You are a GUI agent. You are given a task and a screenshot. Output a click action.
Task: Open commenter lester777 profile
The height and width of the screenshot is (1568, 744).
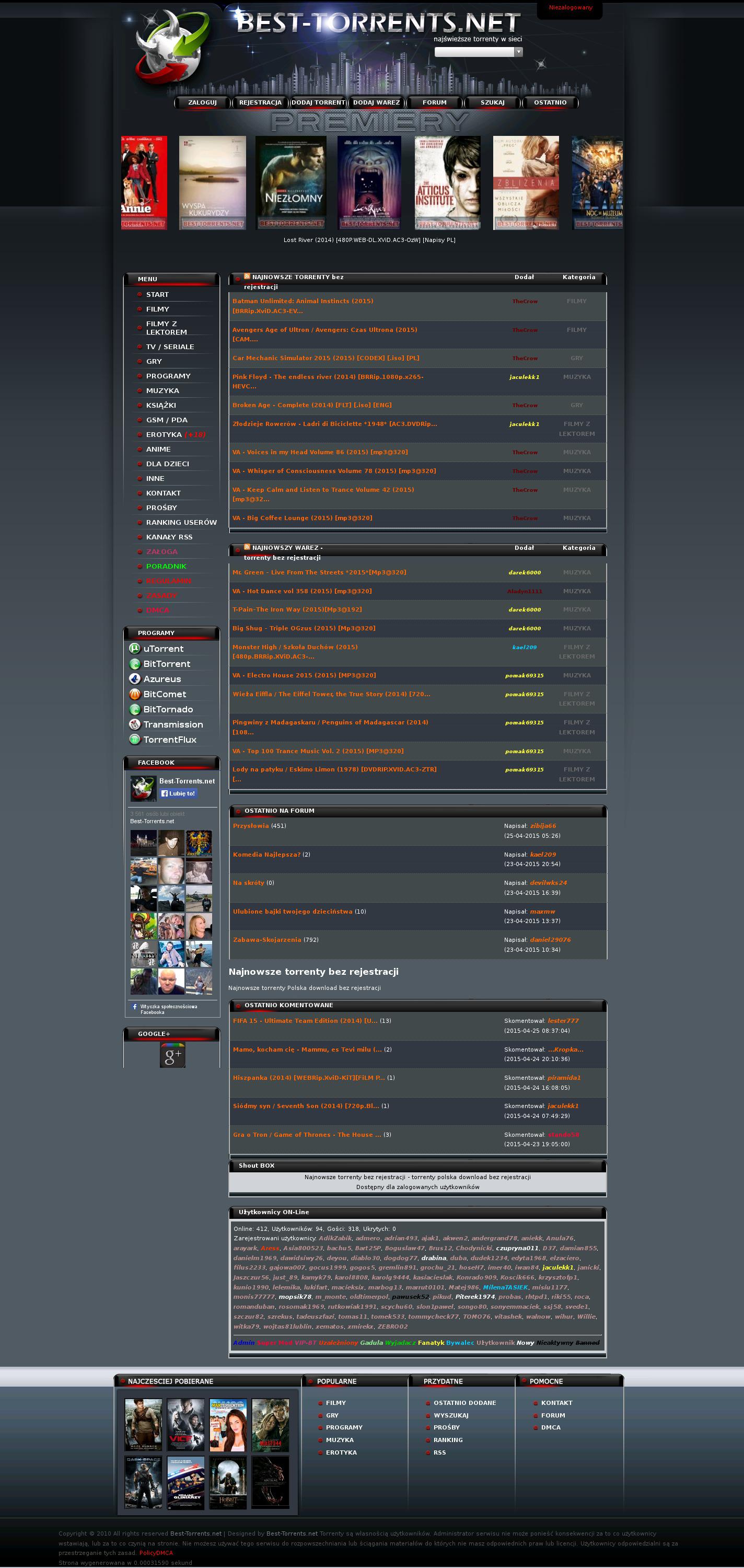coord(563,1021)
